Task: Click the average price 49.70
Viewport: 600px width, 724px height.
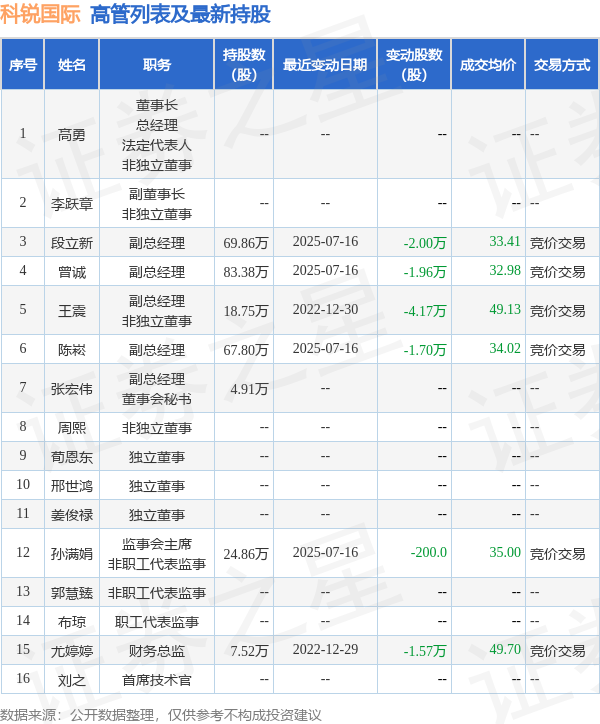Action: coord(505,650)
